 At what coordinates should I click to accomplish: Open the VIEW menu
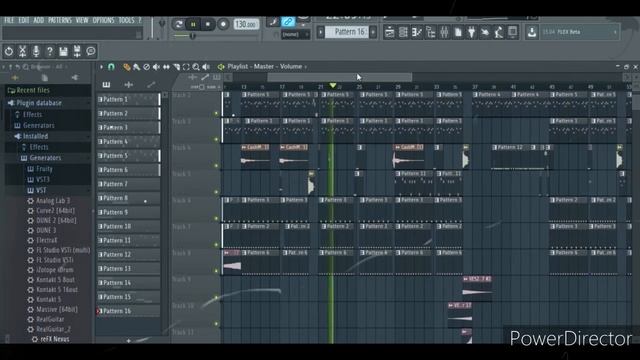point(82,20)
